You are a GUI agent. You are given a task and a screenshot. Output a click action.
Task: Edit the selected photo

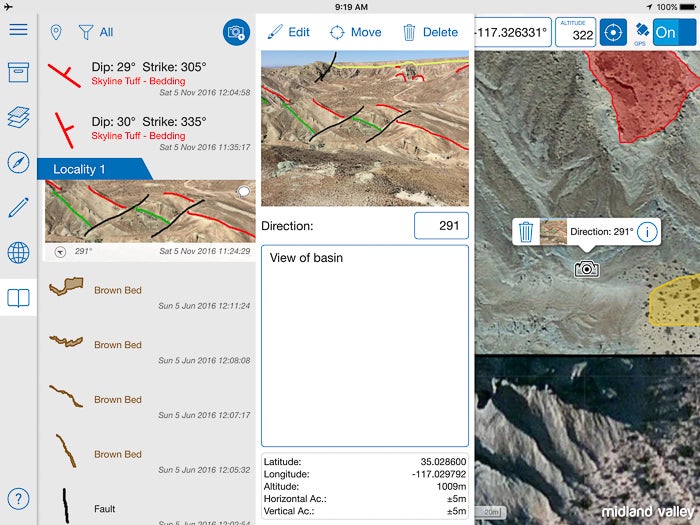[x=289, y=32]
